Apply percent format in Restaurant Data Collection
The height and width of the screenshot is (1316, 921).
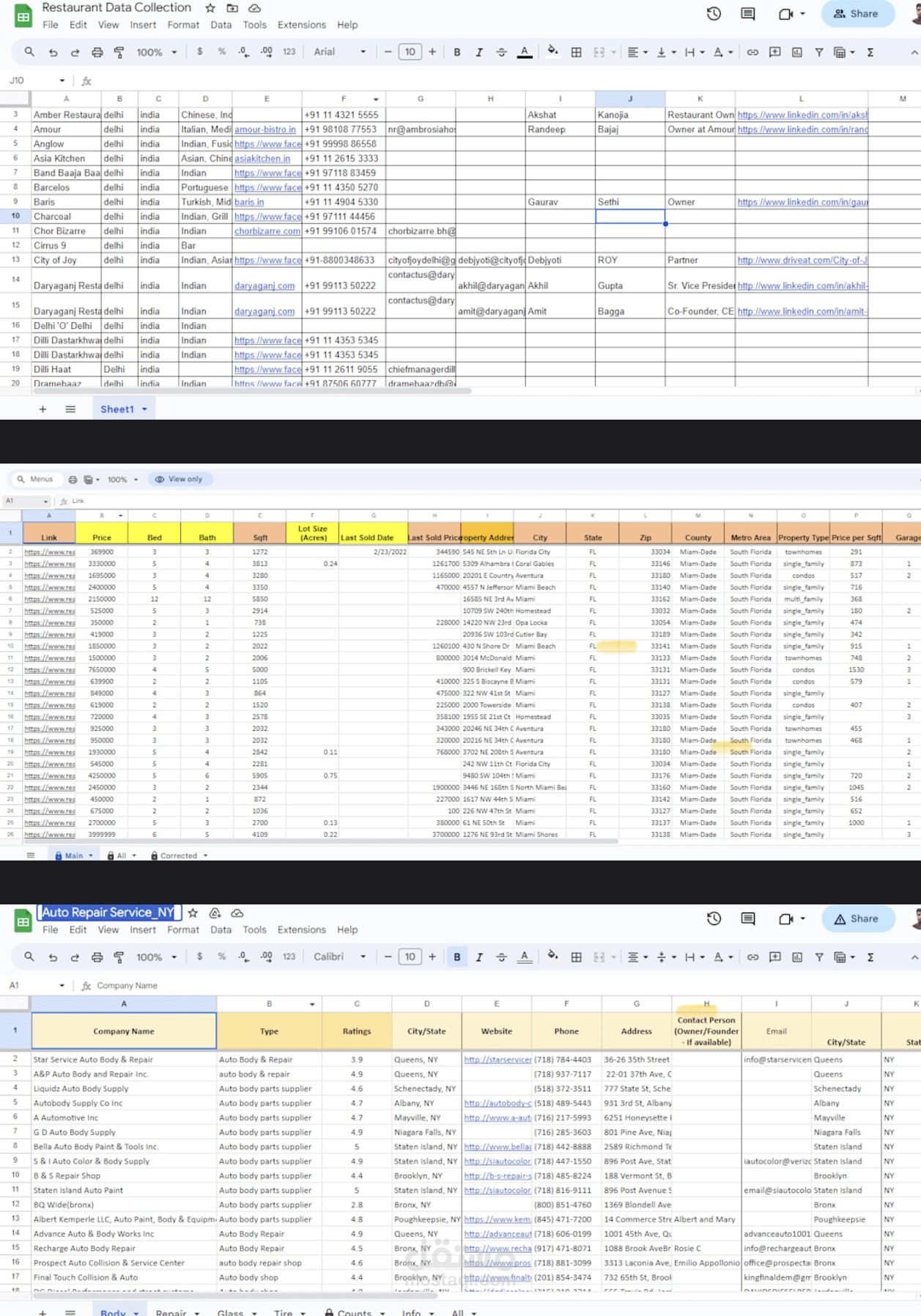[x=222, y=52]
